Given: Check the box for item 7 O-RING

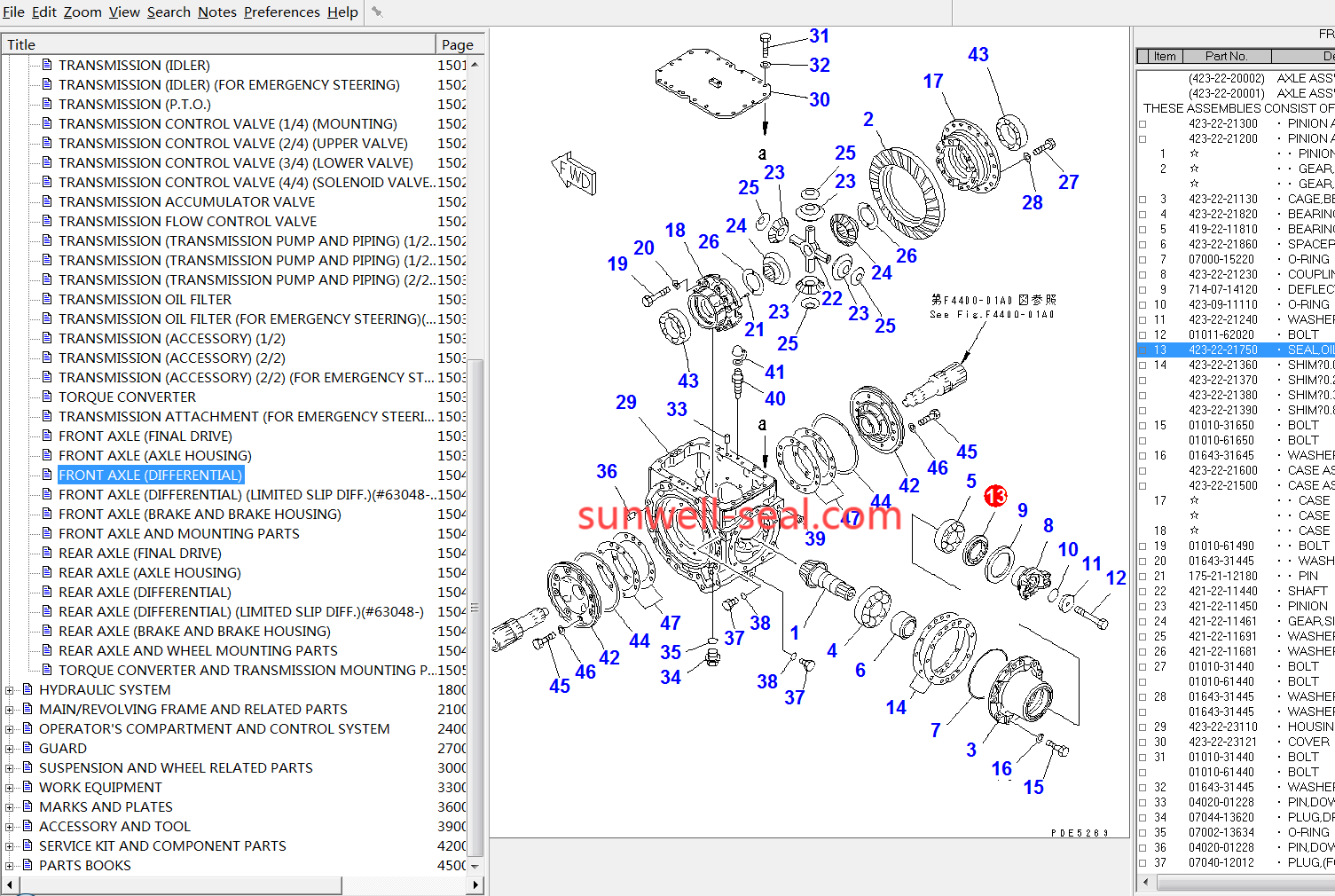Looking at the screenshot, I should pyautogui.click(x=1143, y=260).
